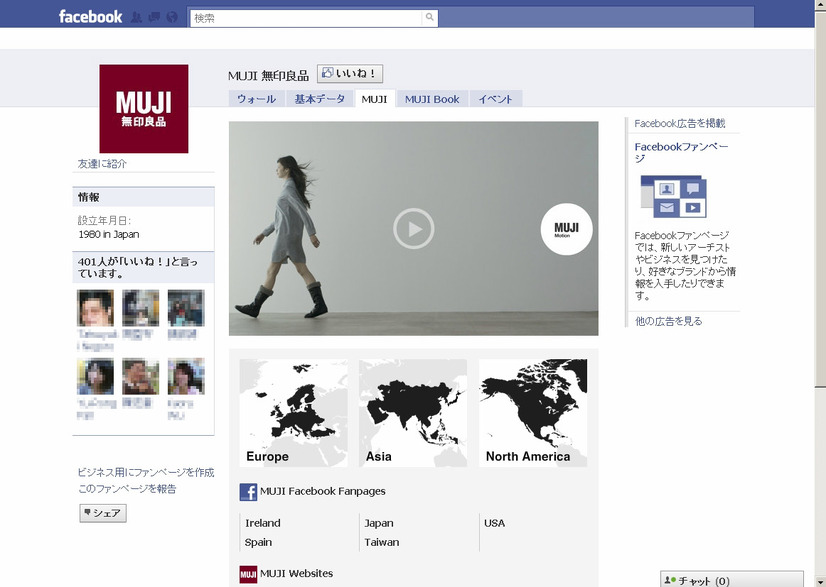Switch to the ウォール tab
This screenshot has height=587, width=826.
click(256, 99)
